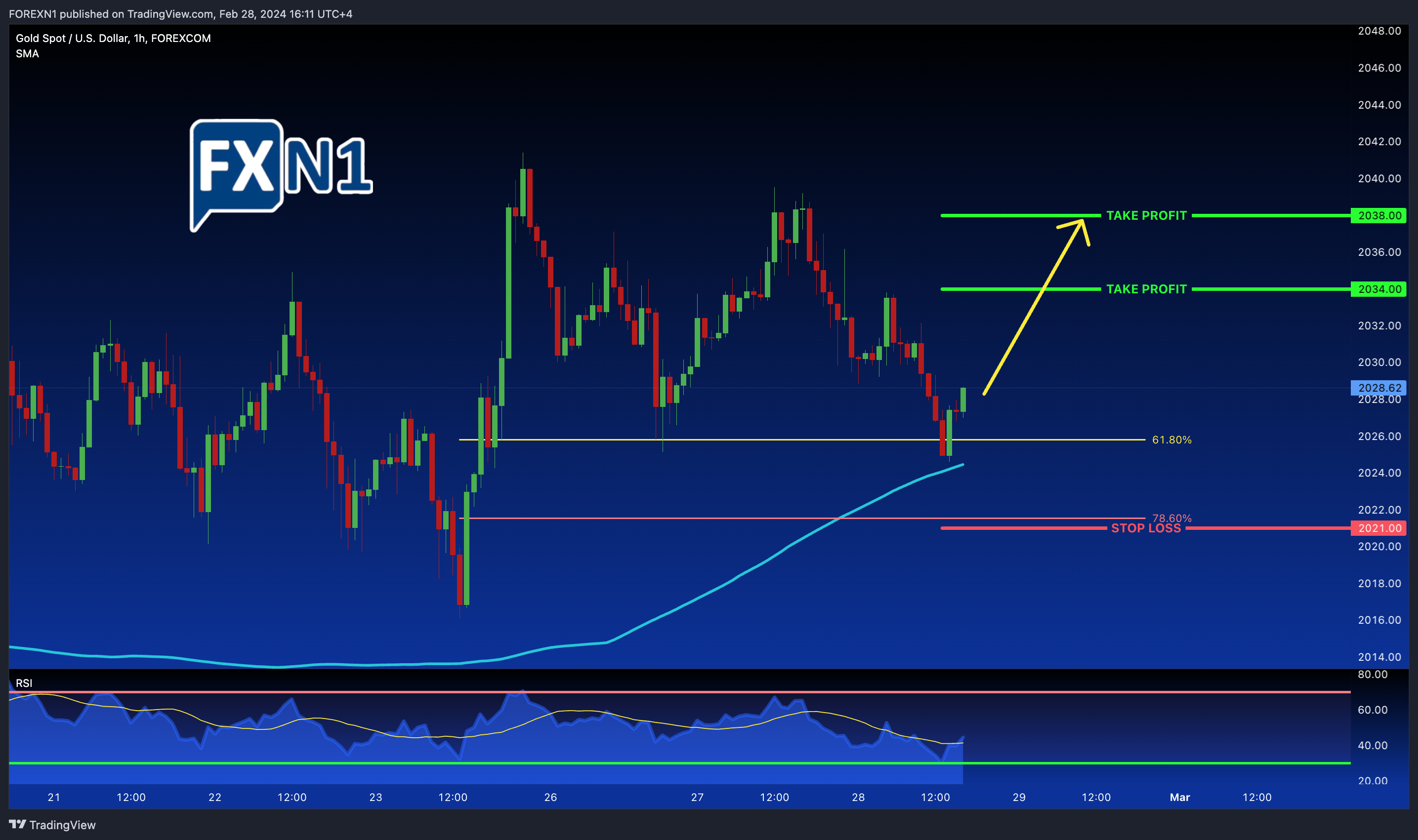Click the FXN1 logo on the chart

point(281,175)
